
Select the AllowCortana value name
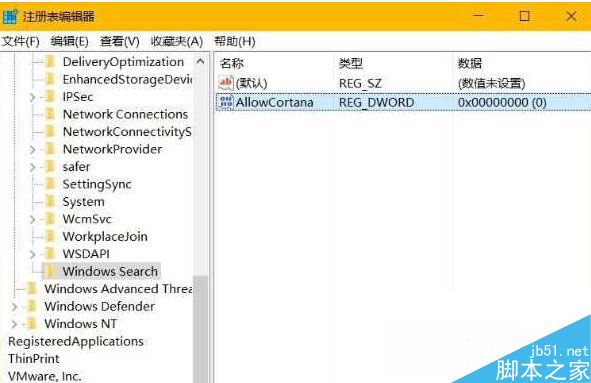point(274,102)
